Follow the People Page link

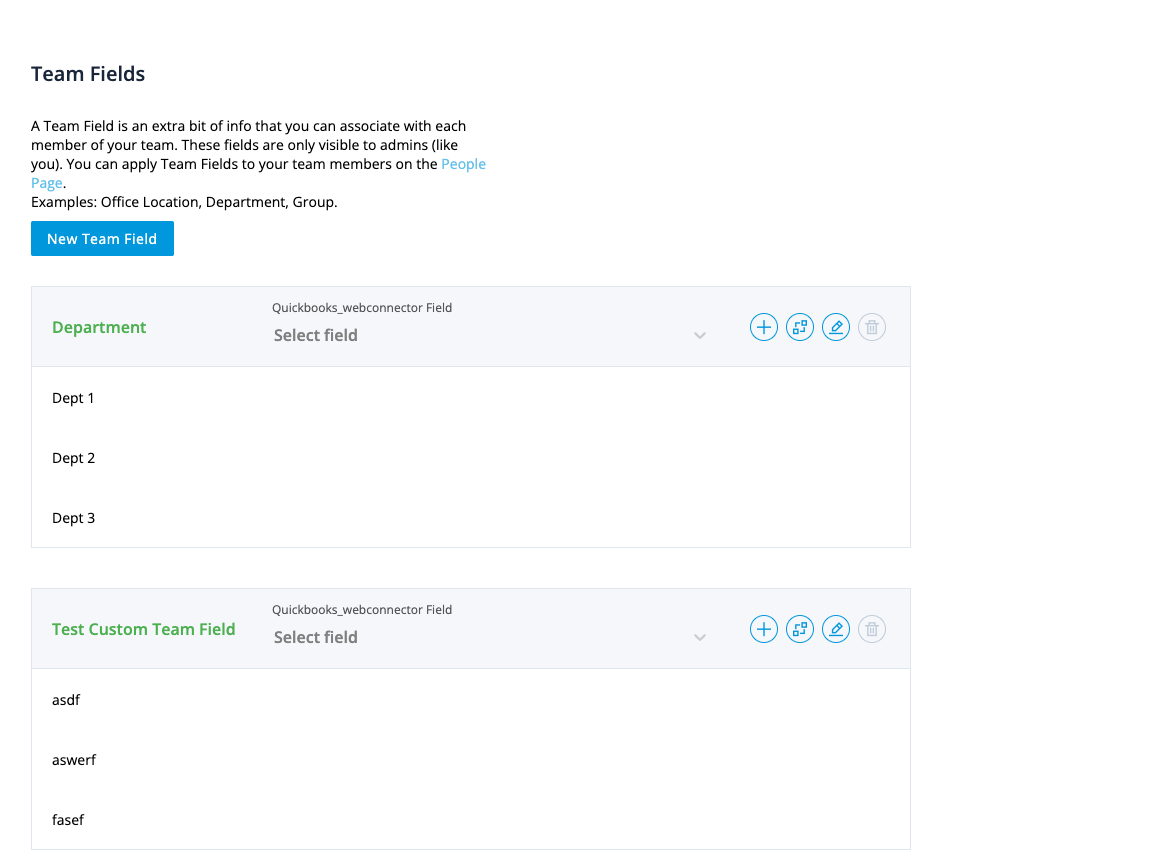tap(463, 164)
